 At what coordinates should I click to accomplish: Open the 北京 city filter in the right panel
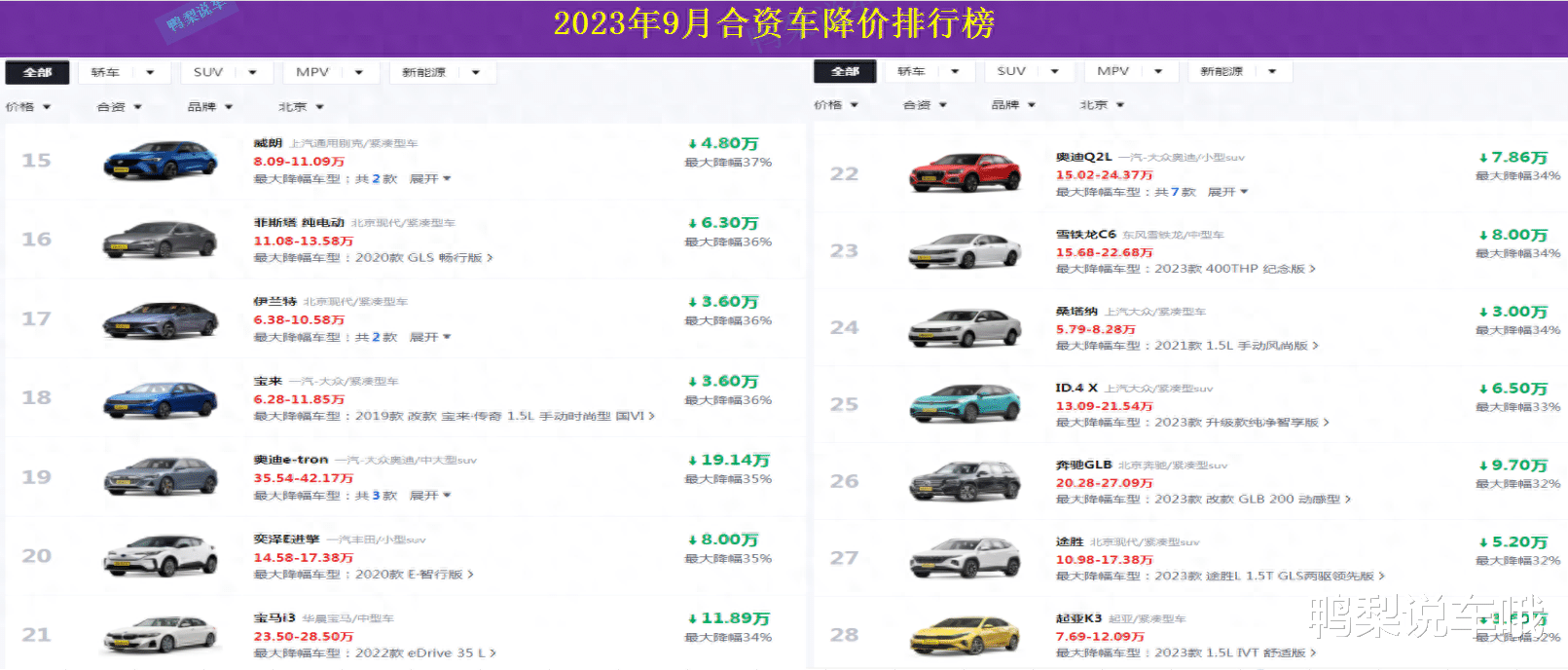click(x=1103, y=105)
